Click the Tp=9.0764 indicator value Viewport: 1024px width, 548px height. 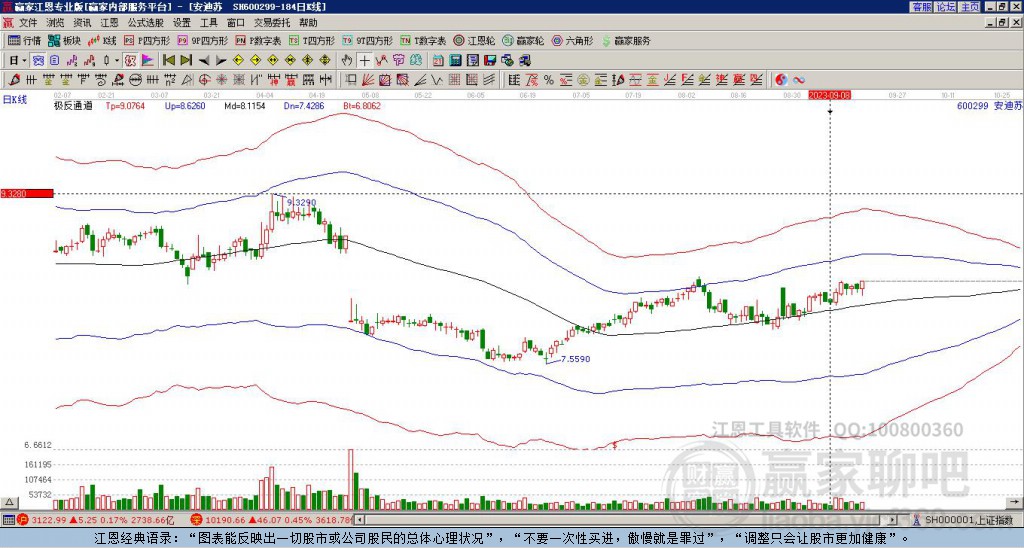point(126,106)
